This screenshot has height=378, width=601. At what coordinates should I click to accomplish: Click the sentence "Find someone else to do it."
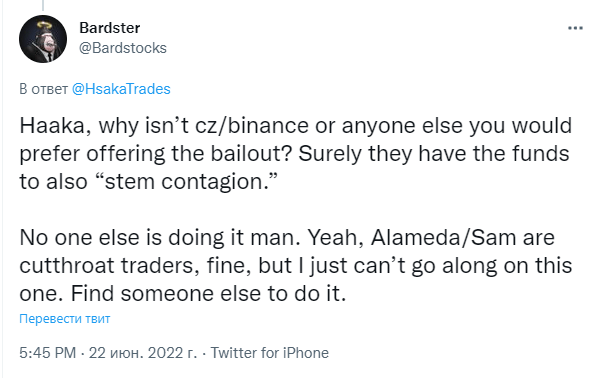pos(209,294)
